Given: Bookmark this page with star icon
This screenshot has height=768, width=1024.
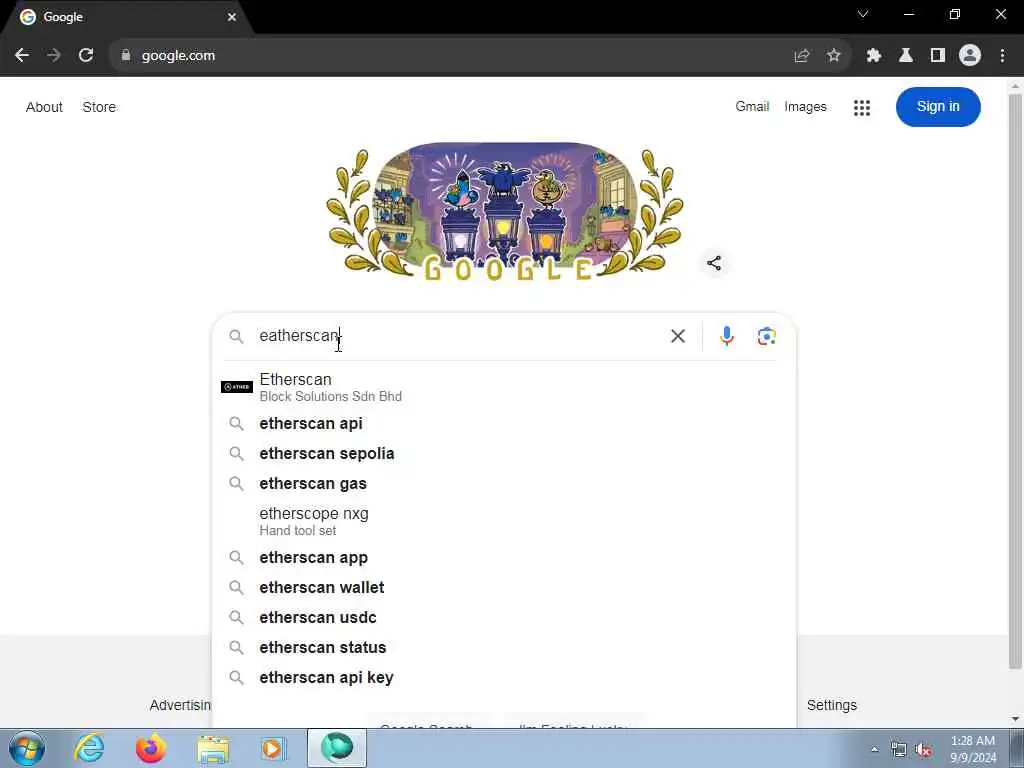Looking at the screenshot, I should [833, 56].
